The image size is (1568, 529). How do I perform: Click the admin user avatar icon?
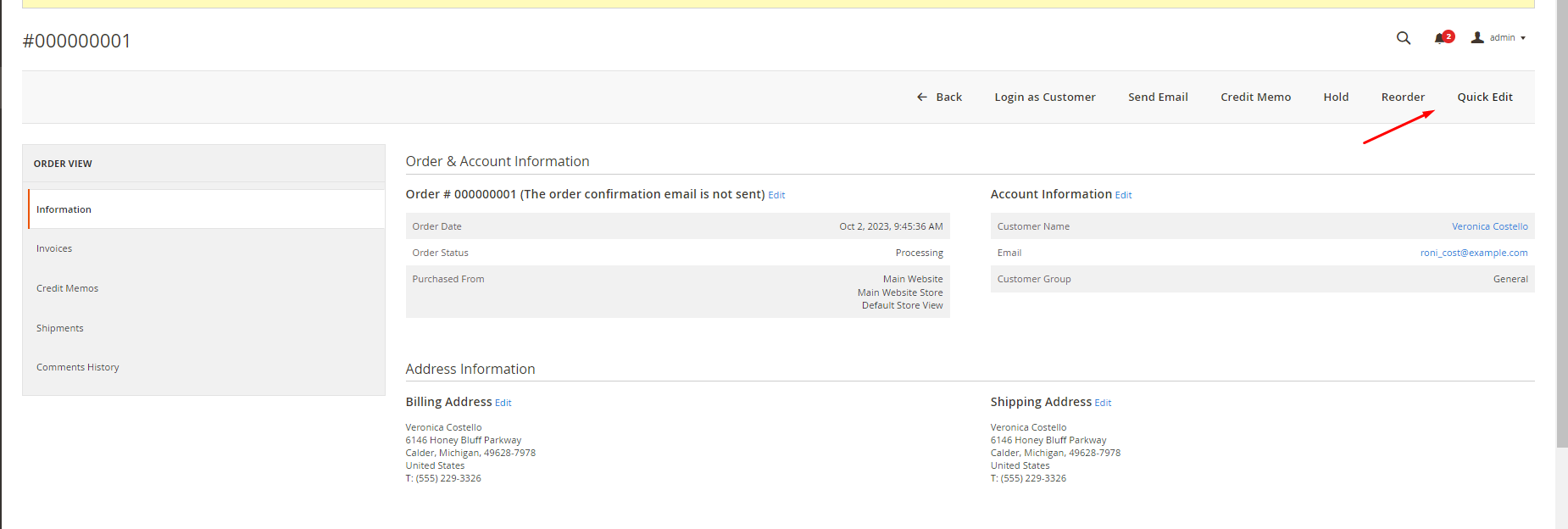coord(1477,38)
